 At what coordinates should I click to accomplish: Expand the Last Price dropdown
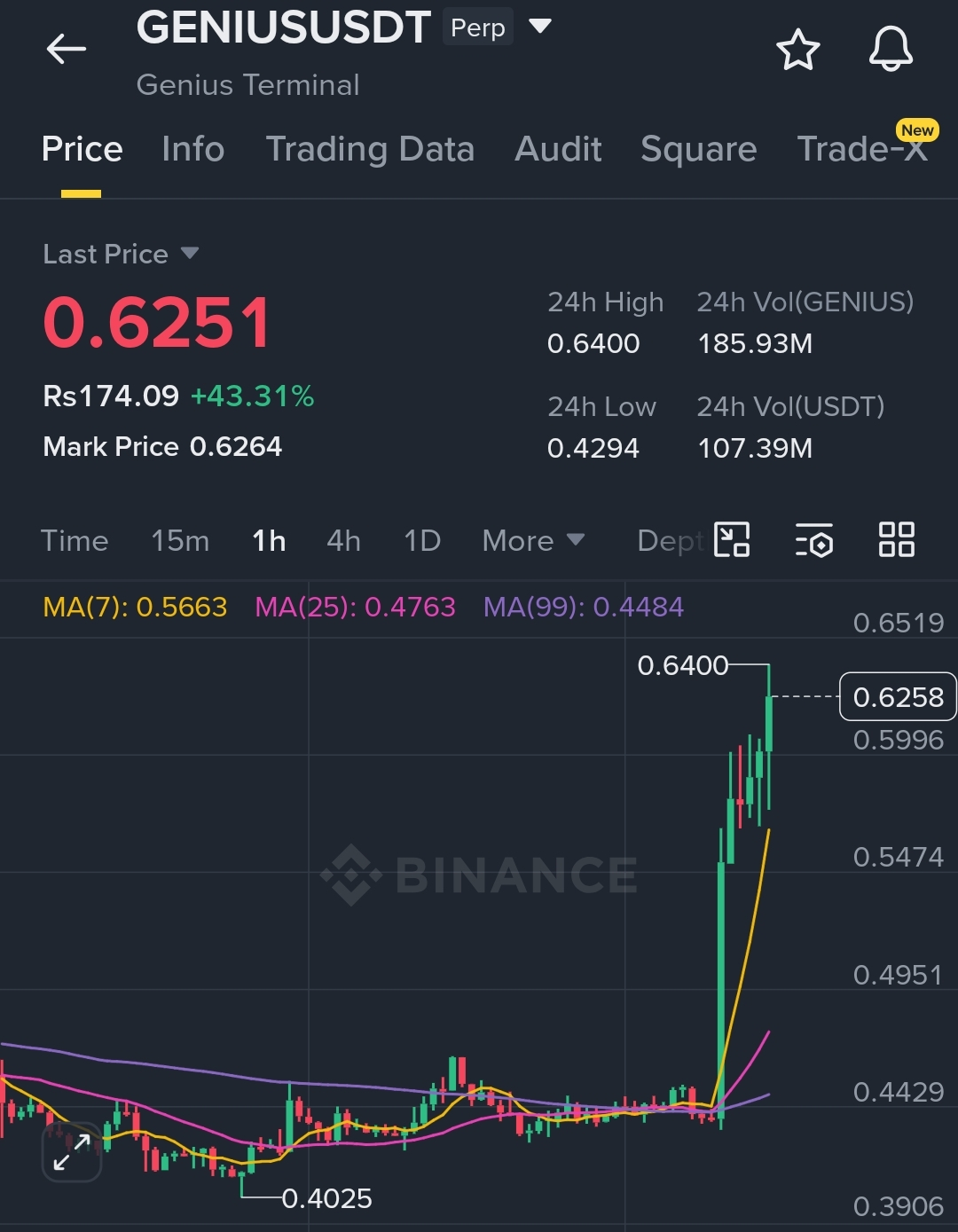189,254
